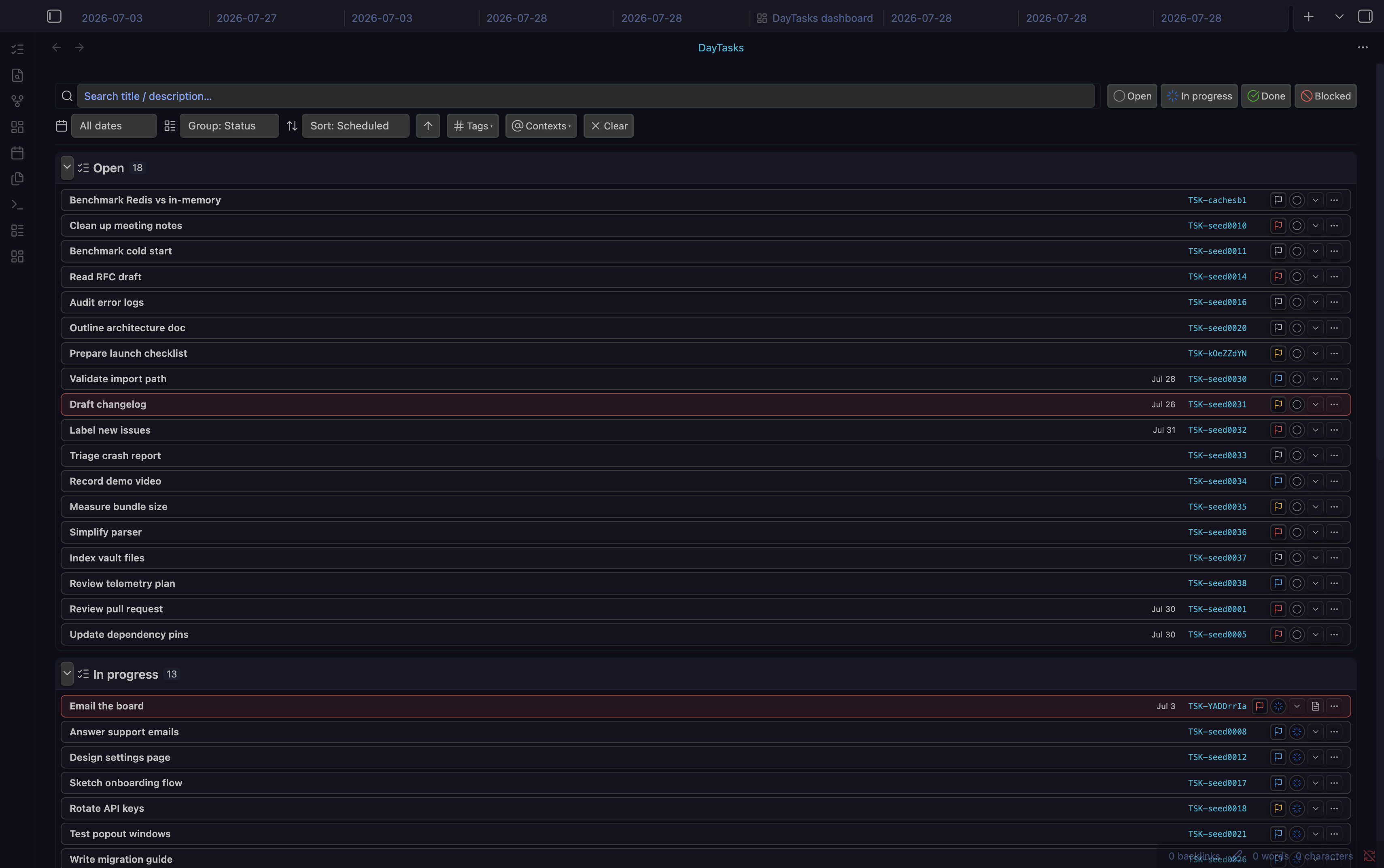Open more menu for Triage crash report
The height and width of the screenshot is (868, 1384).
tap(1333, 455)
